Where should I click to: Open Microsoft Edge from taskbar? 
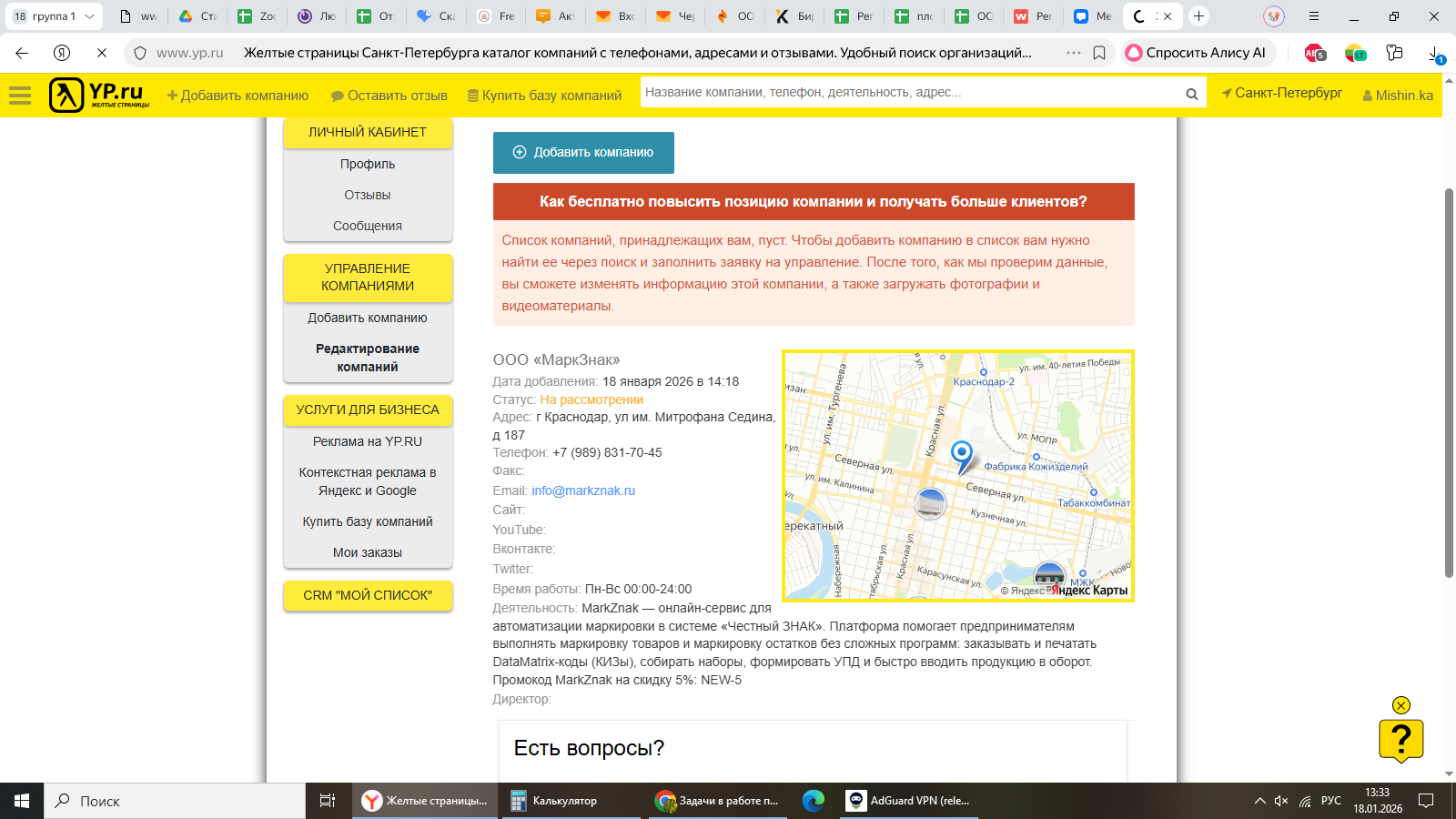pyautogui.click(x=814, y=801)
